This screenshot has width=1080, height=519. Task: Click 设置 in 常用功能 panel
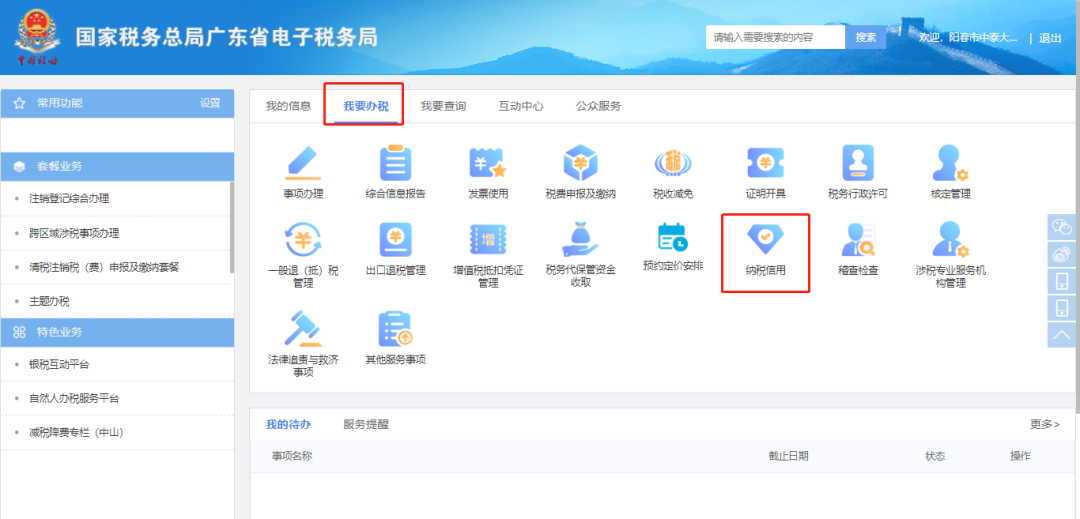click(x=210, y=103)
